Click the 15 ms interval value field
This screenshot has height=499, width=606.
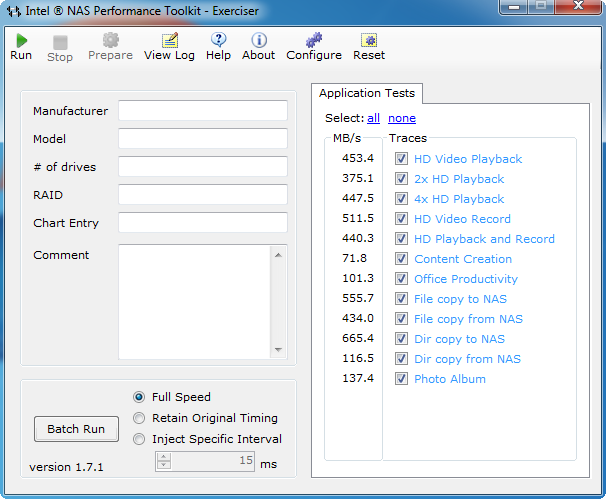213,461
